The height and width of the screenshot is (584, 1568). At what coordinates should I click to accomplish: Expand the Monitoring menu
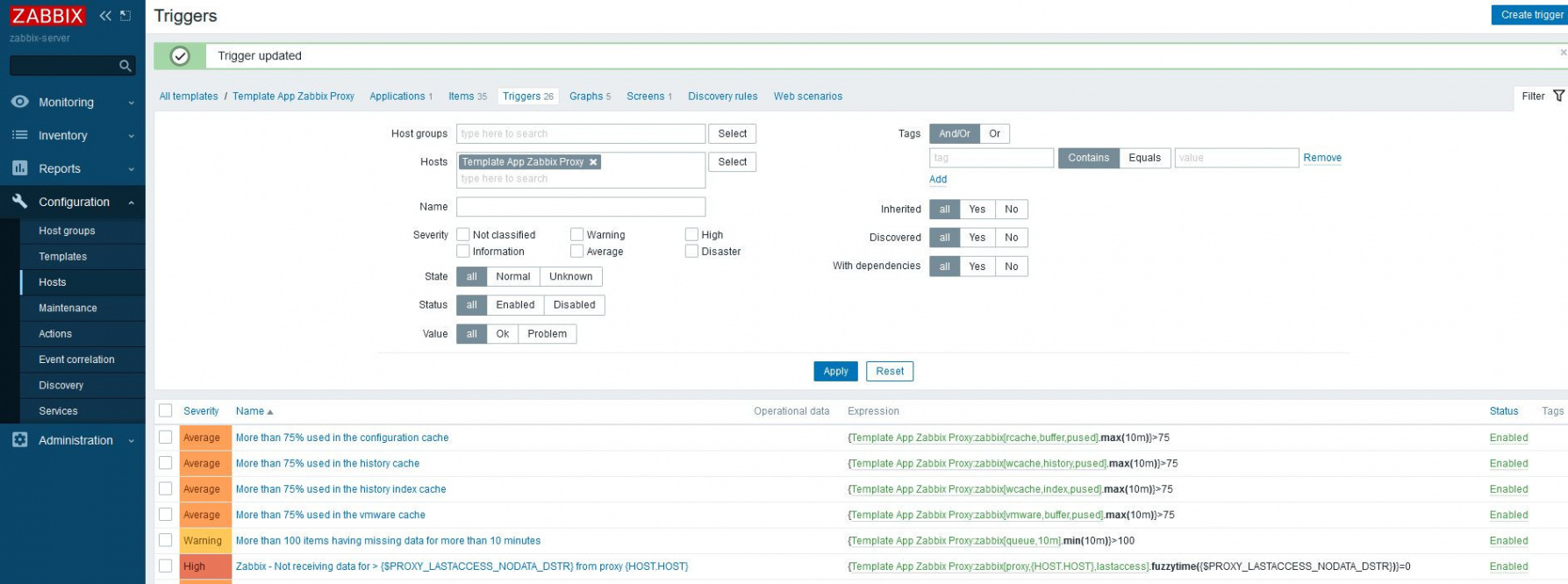coord(131,103)
